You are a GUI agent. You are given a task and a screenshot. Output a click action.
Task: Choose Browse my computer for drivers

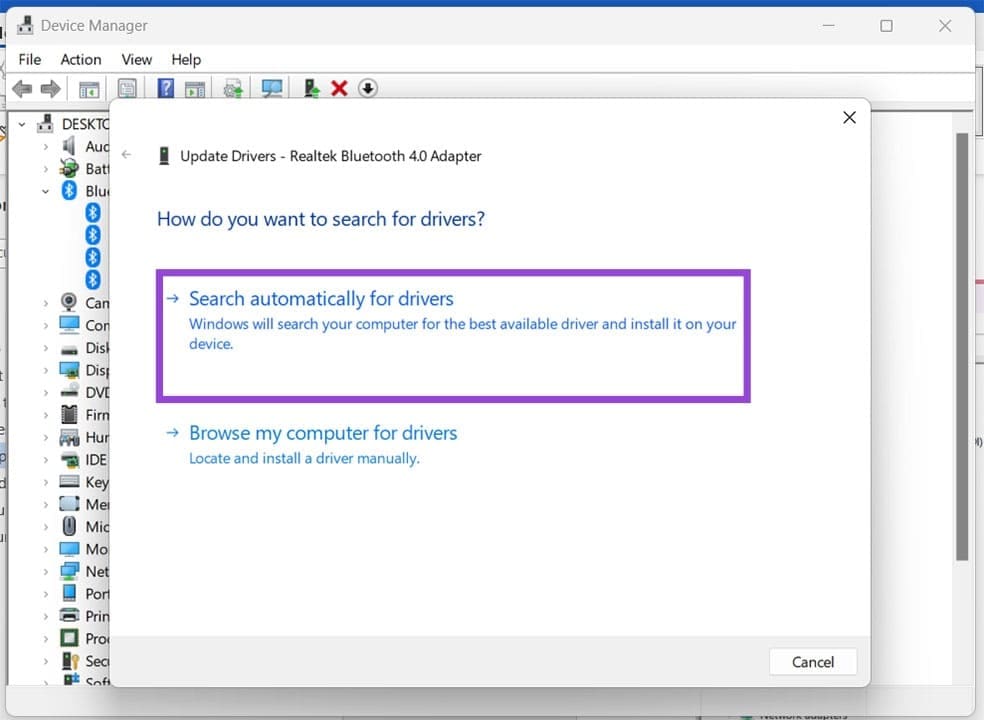(323, 432)
